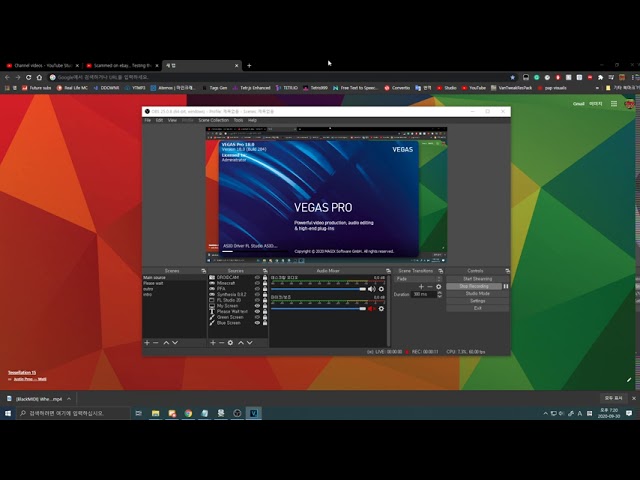Open the Fade transition dropdown
This screenshot has width=640, height=480.
pyautogui.click(x=418, y=279)
